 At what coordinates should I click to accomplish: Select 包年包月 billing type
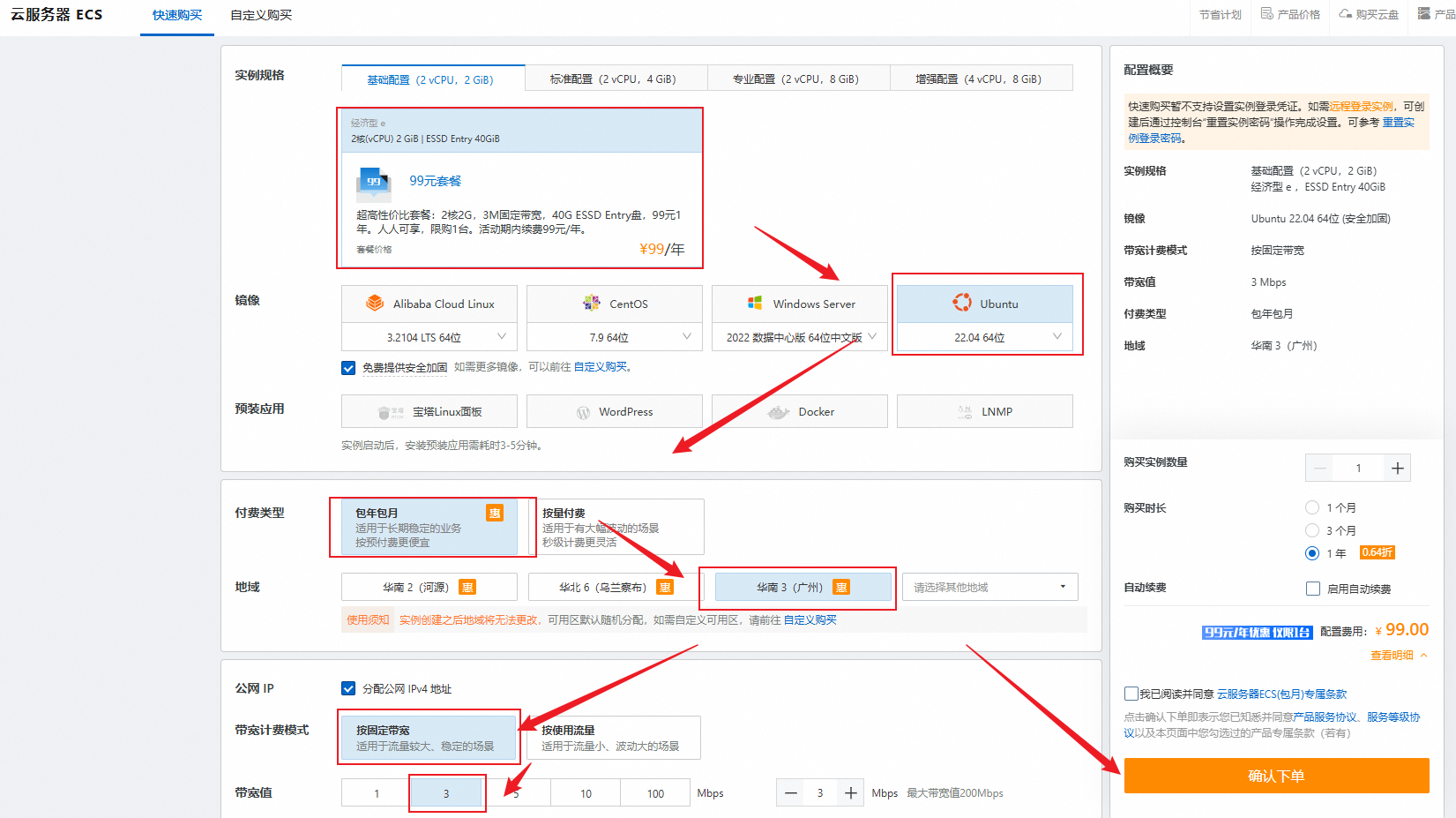tap(429, 527)
